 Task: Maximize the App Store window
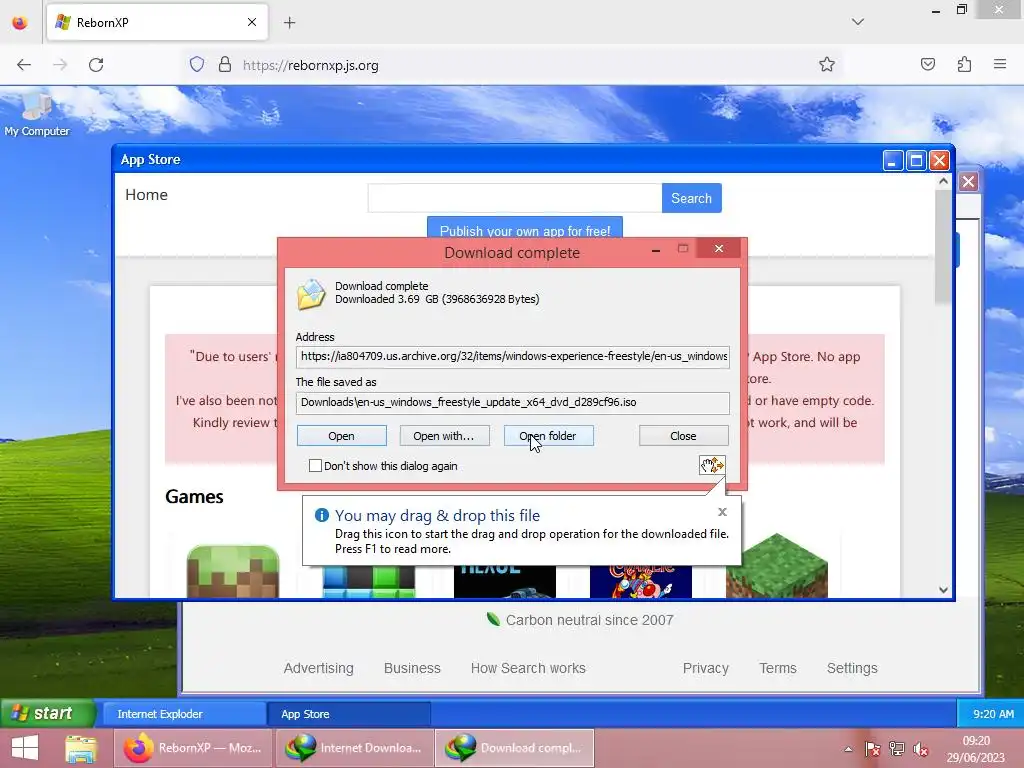click(x=916, y=160)
